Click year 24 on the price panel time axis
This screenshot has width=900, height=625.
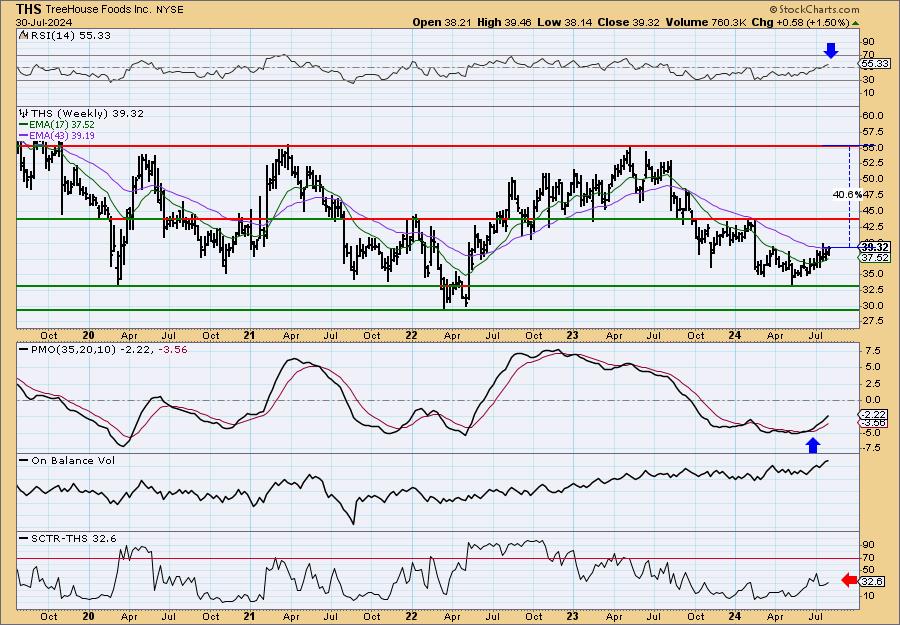[735, 335]
